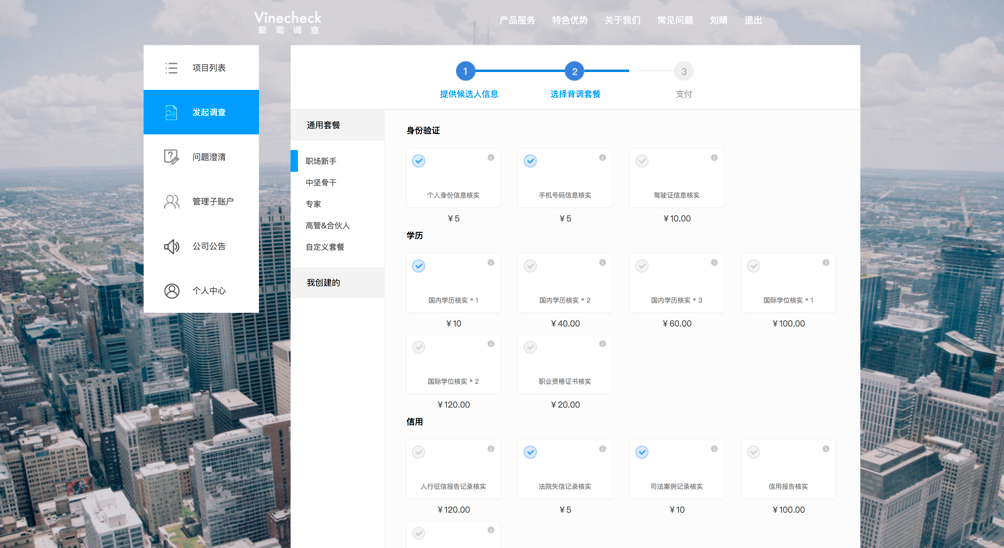
Task: Expand the 我创建的 section
Action: (x=338, y=283)
